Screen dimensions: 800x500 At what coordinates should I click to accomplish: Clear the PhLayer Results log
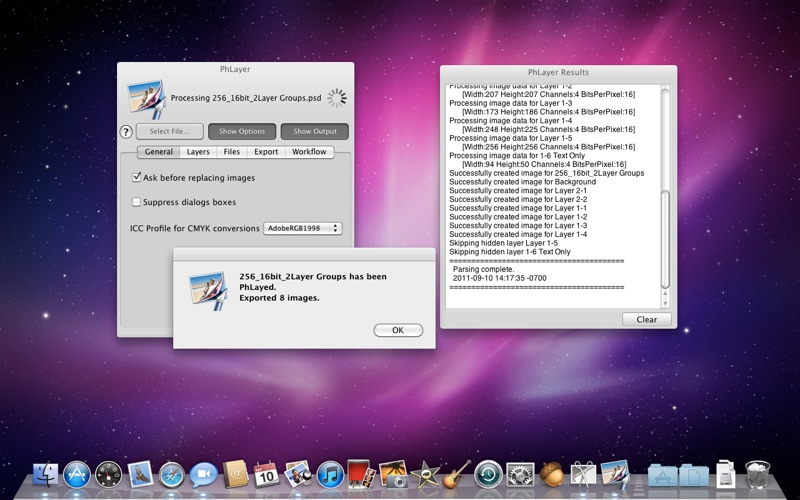click(x=646, y=319)
